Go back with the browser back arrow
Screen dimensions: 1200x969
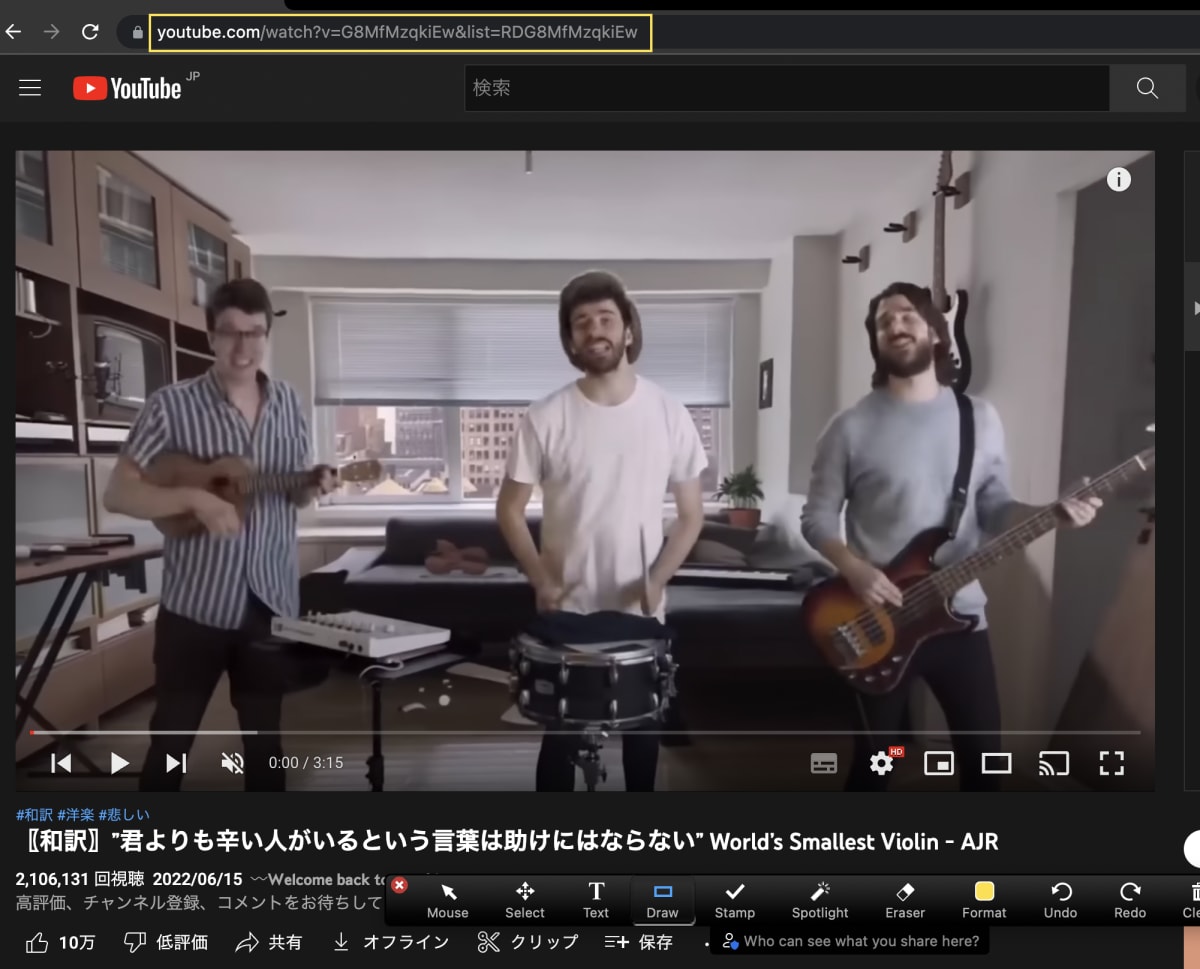(13, 32)
